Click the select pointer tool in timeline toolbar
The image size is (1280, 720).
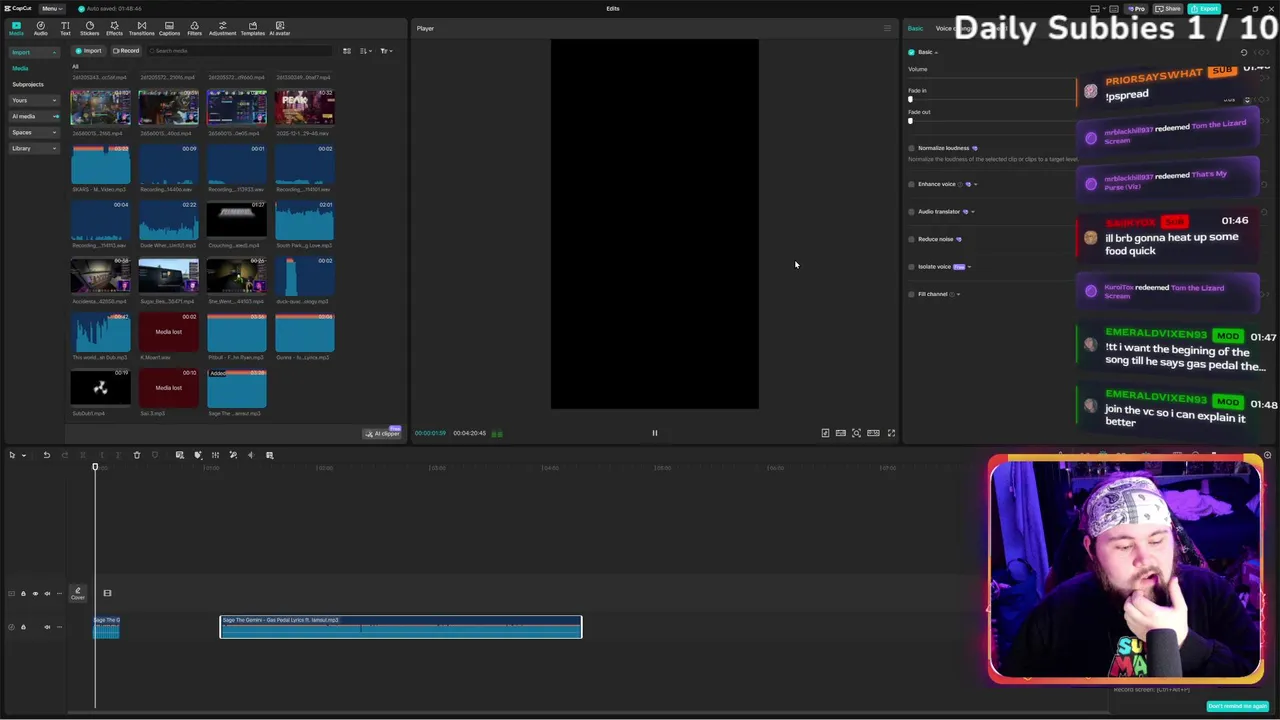tap(12, 455)
